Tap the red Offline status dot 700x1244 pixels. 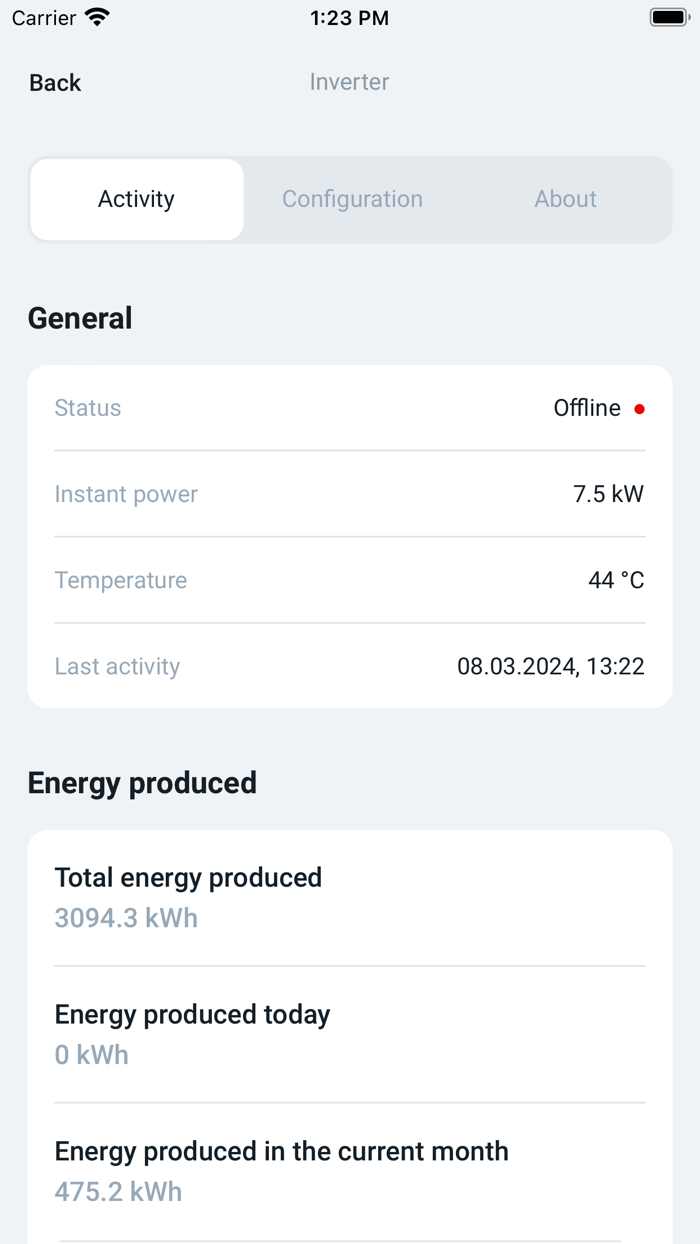pos(640,409)
